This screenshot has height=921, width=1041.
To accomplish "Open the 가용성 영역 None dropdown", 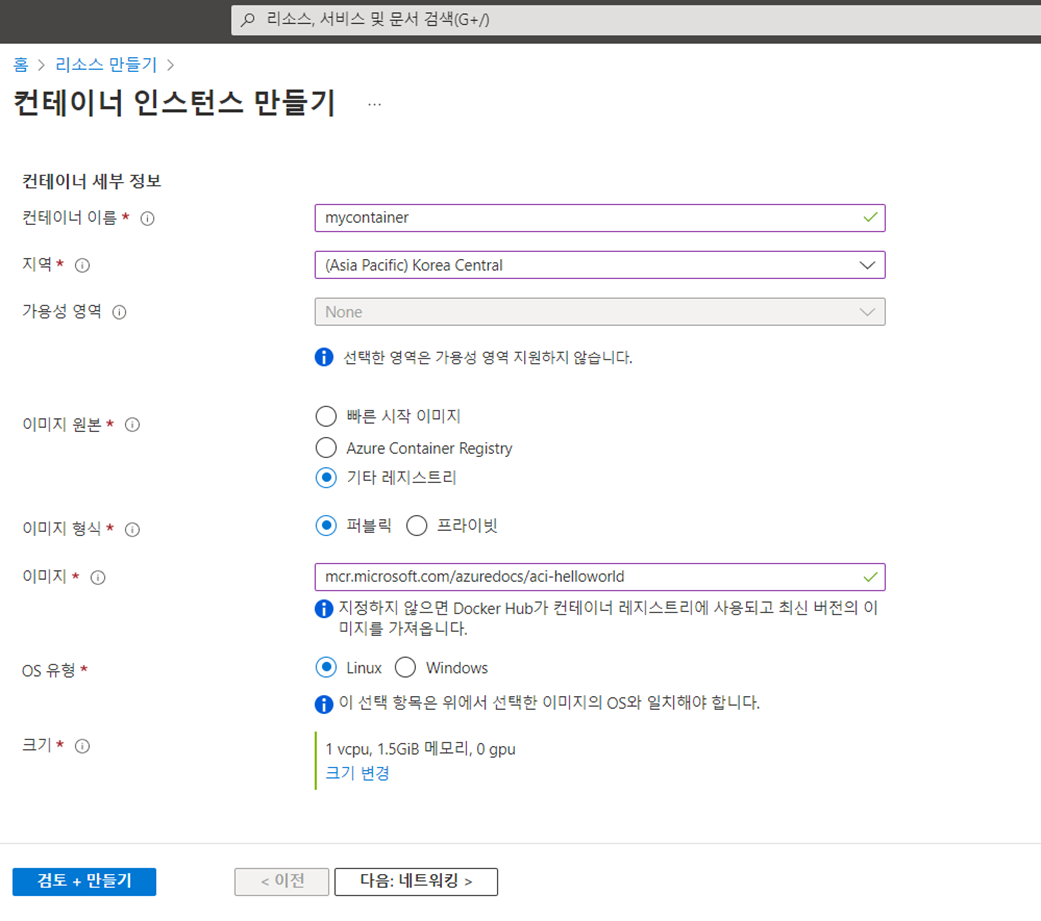I will (600, 312).
